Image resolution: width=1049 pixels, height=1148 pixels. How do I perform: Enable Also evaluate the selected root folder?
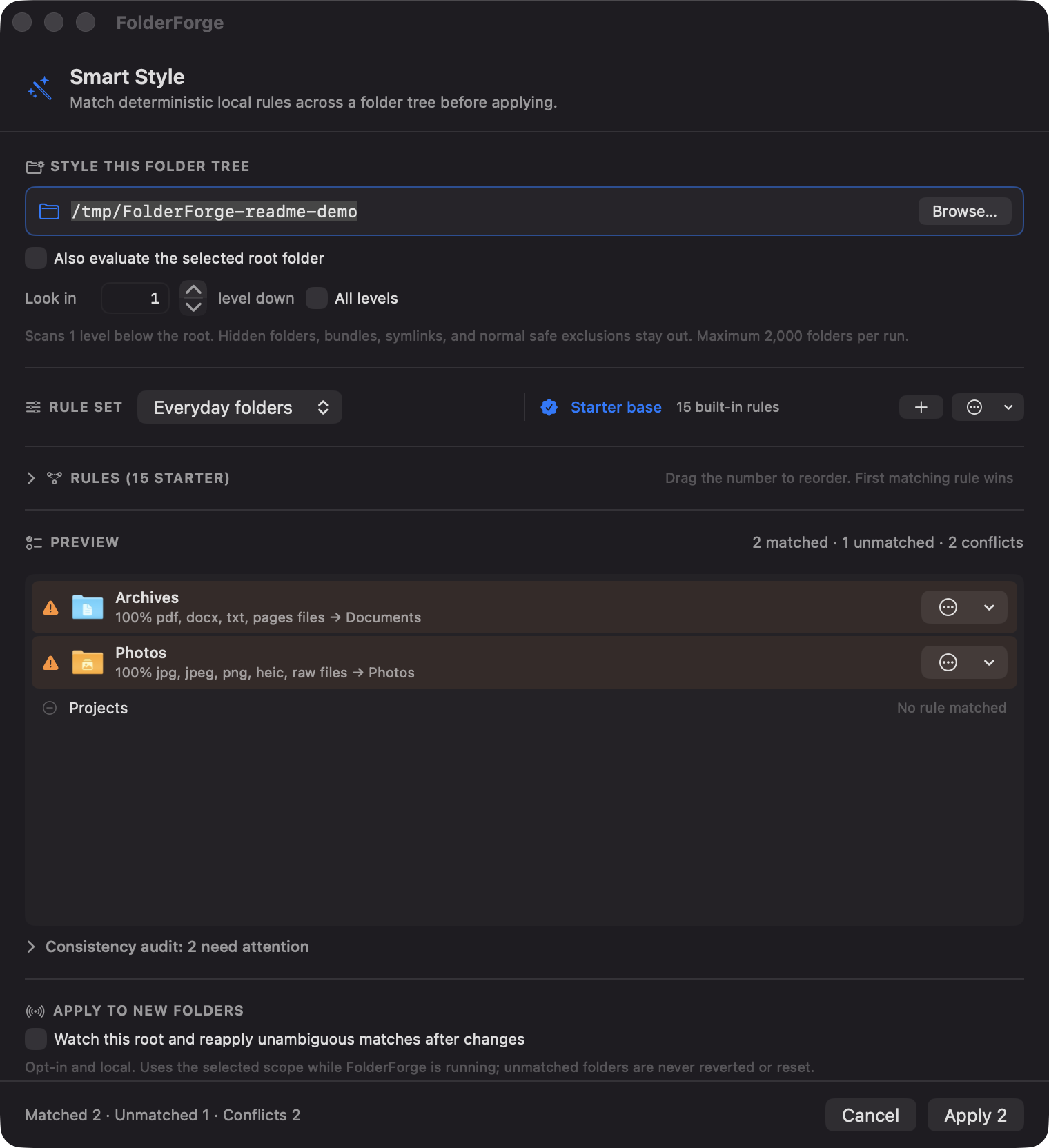tap(36, 258)
